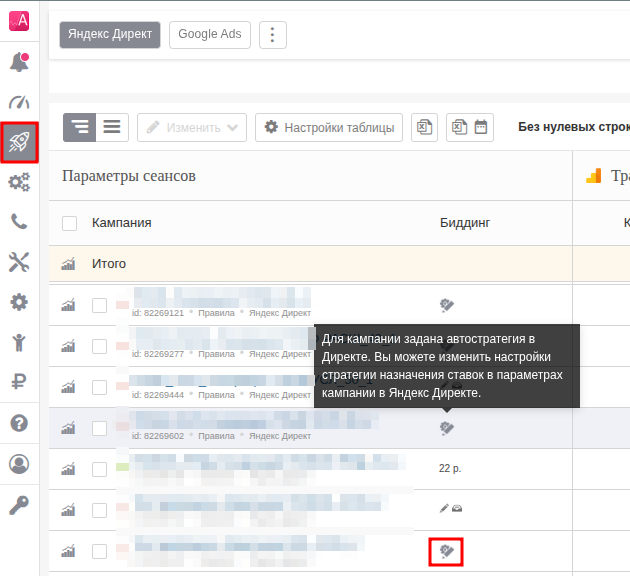
Task: Check the campaign with id 82269602
Action: 99,428
